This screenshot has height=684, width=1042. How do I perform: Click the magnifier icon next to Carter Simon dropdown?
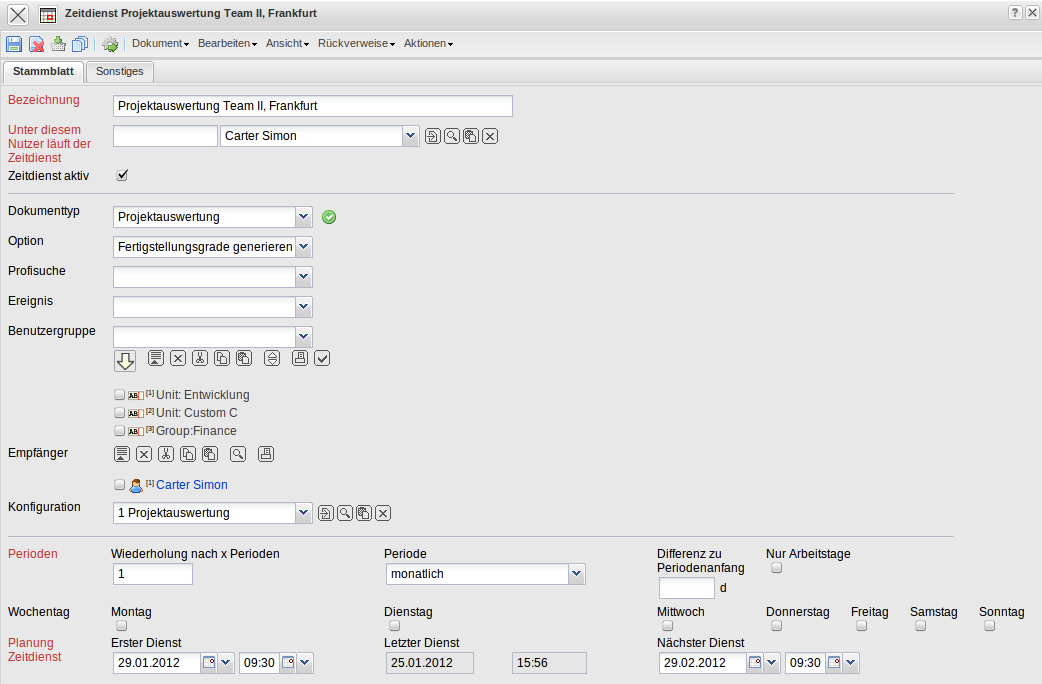point(452,136)
